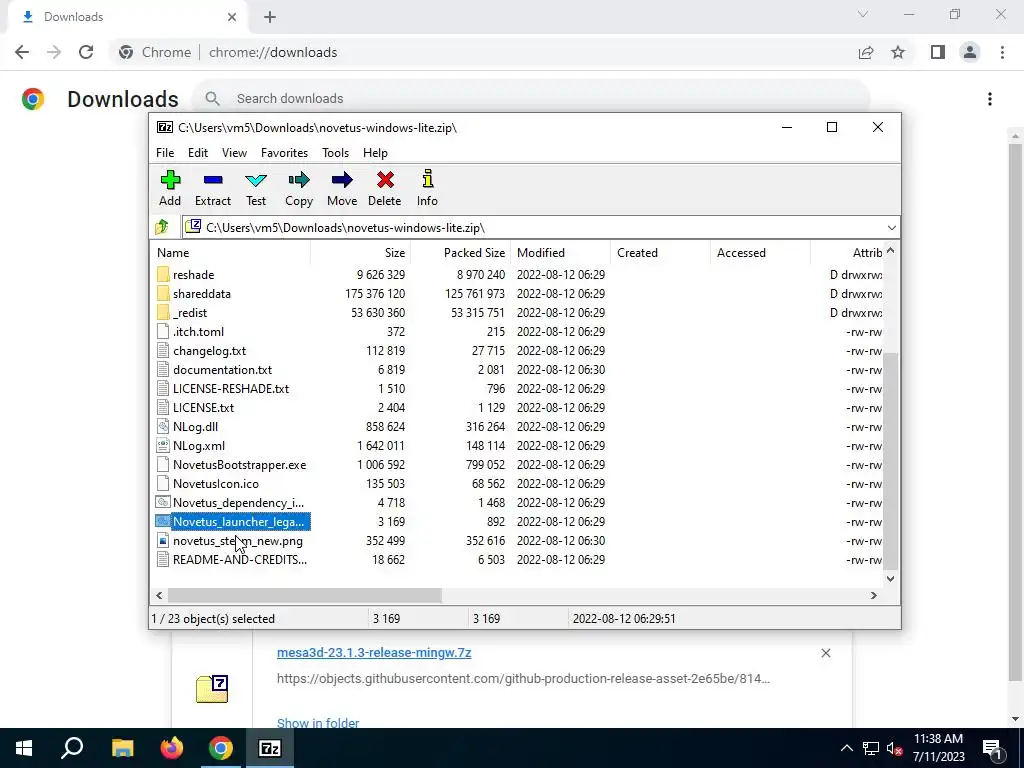
Task: Sort file list by Size column
Action: point(360,253)
